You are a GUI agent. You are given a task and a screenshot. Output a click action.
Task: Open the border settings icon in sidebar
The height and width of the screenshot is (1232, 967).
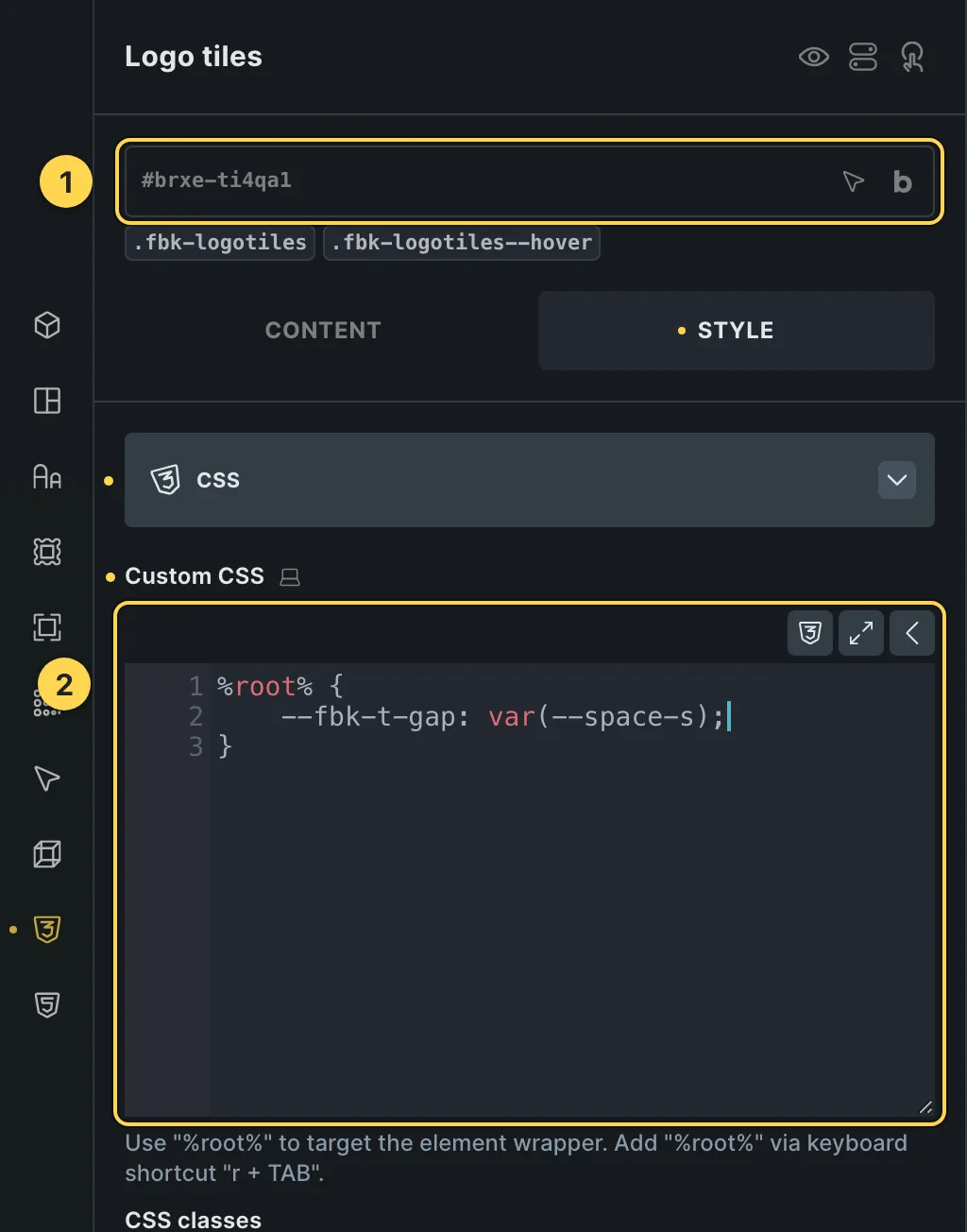(47, 552)
